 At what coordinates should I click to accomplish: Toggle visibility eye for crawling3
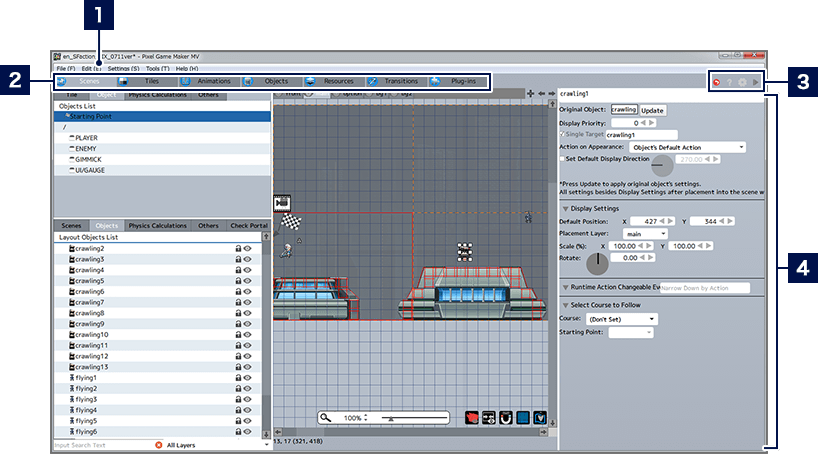pos(247,259)
